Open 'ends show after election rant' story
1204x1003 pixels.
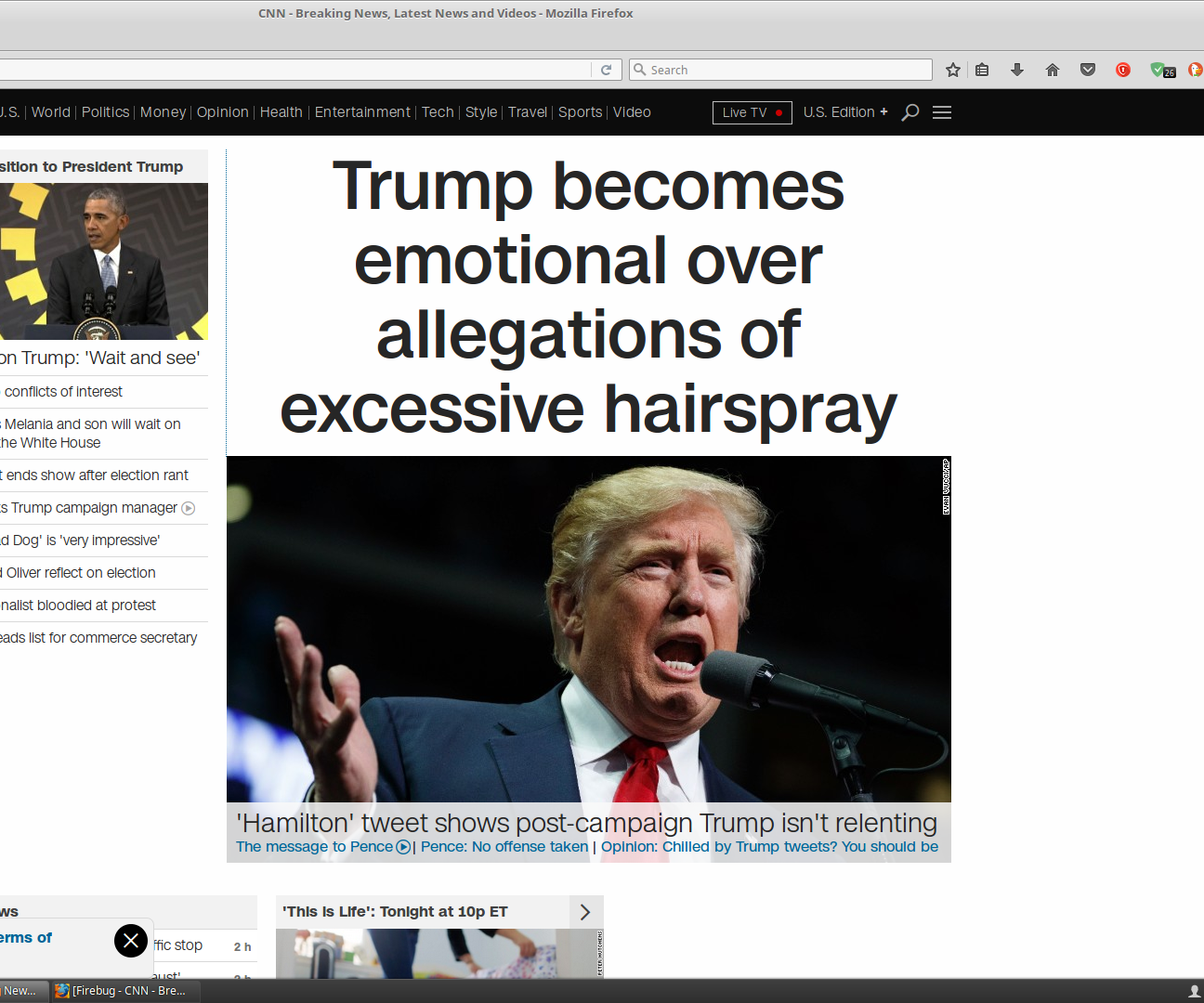pyautogui.click(x=94, y=475)
